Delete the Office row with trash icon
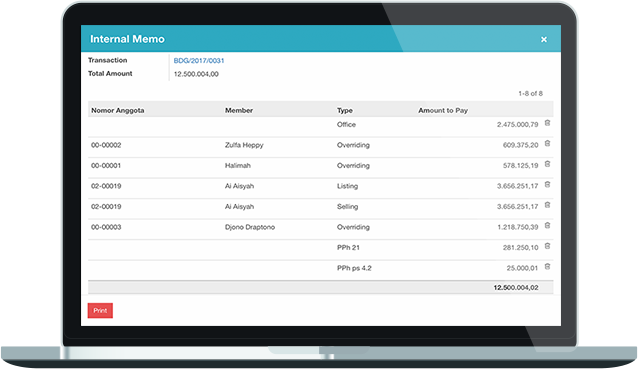This screenshot has width=638, height=369. pyautogui.click(x=547, y=123)
